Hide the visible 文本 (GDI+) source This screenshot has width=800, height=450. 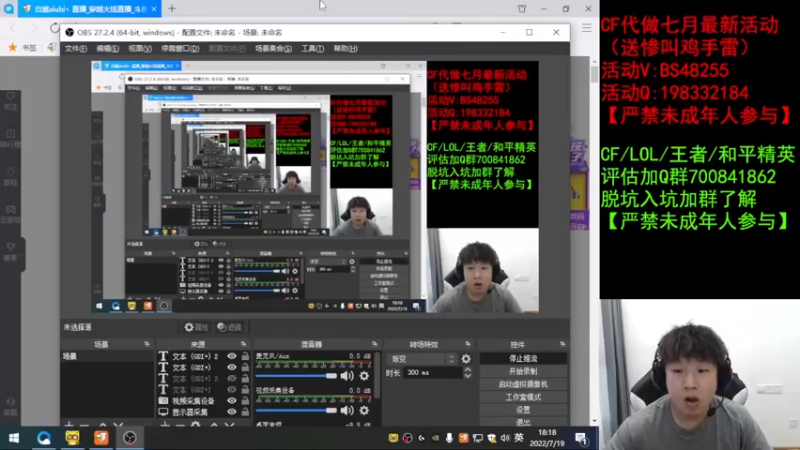(232, 367)
